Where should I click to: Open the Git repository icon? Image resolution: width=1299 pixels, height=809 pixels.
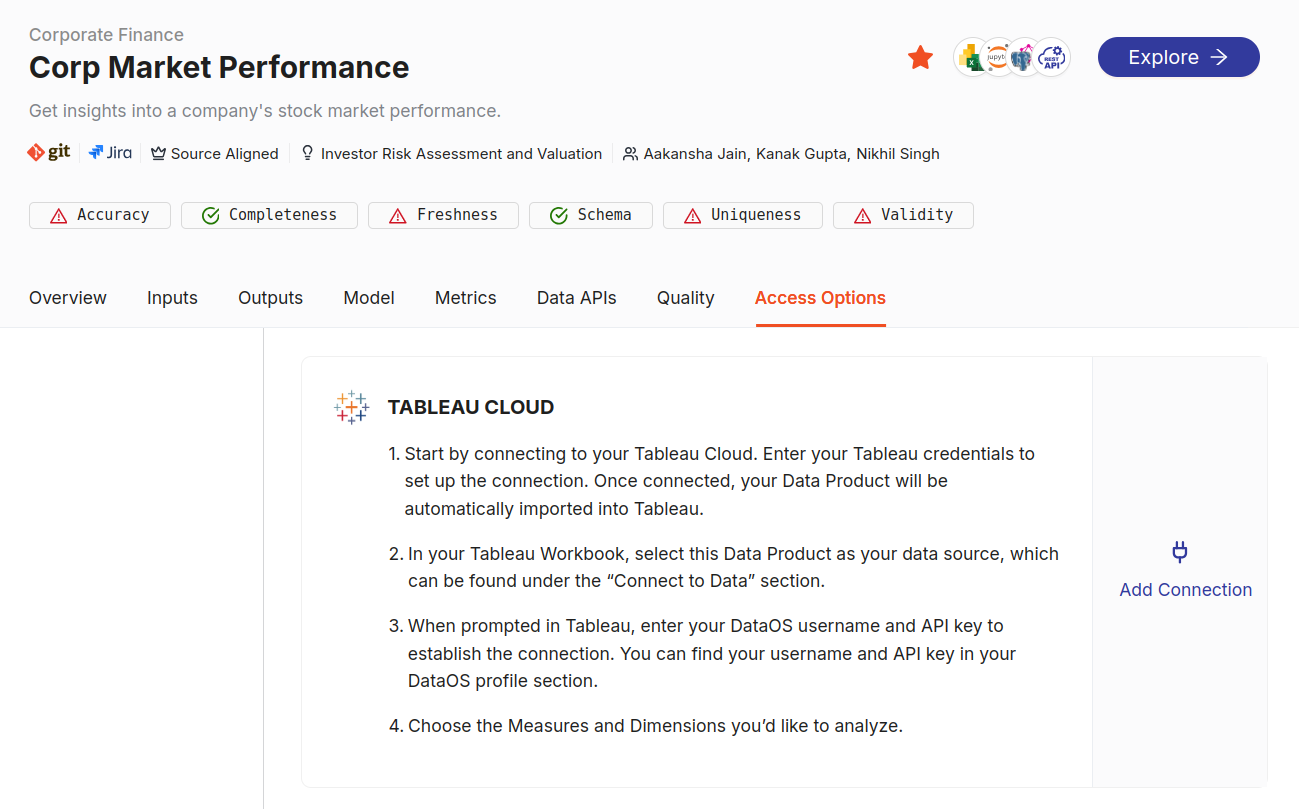click(x=48, y=152)
